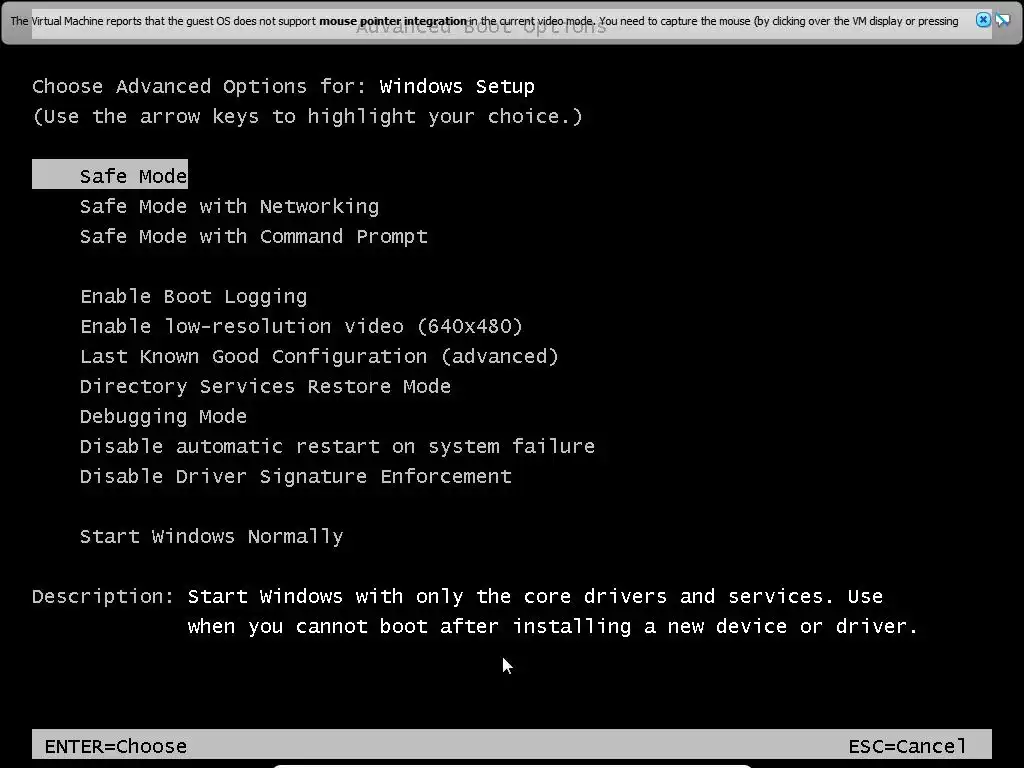Choose Safe Mode with Command Prompt
This screenshot has height=768, width=1024.
pos(253,236)
